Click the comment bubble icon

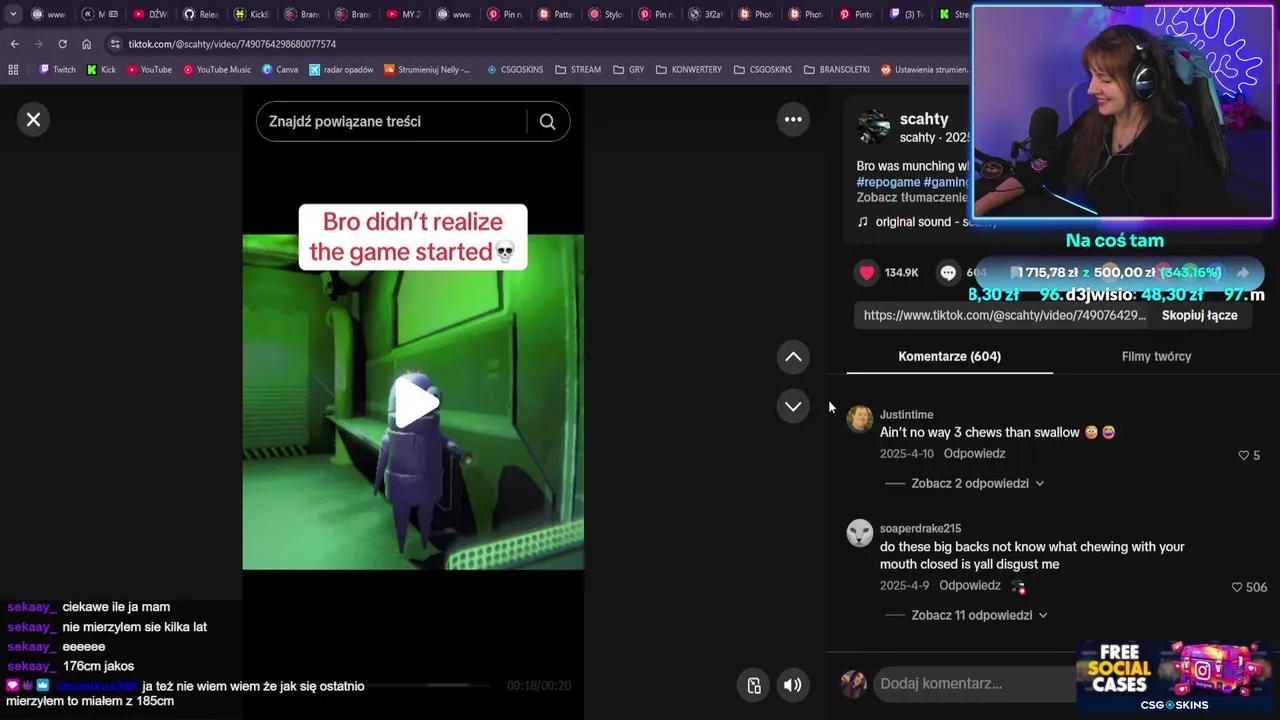[x=948, y=272]
